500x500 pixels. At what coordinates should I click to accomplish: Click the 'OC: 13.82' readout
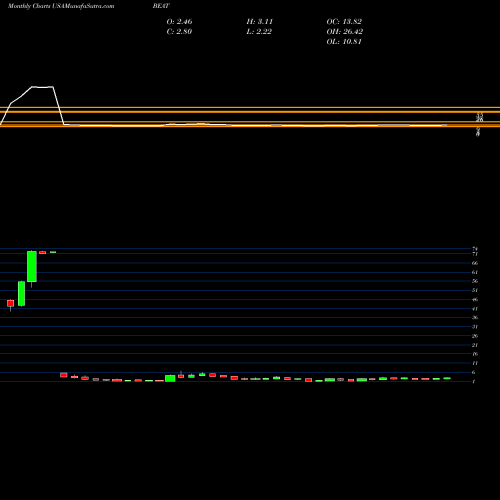pos(344,22)
